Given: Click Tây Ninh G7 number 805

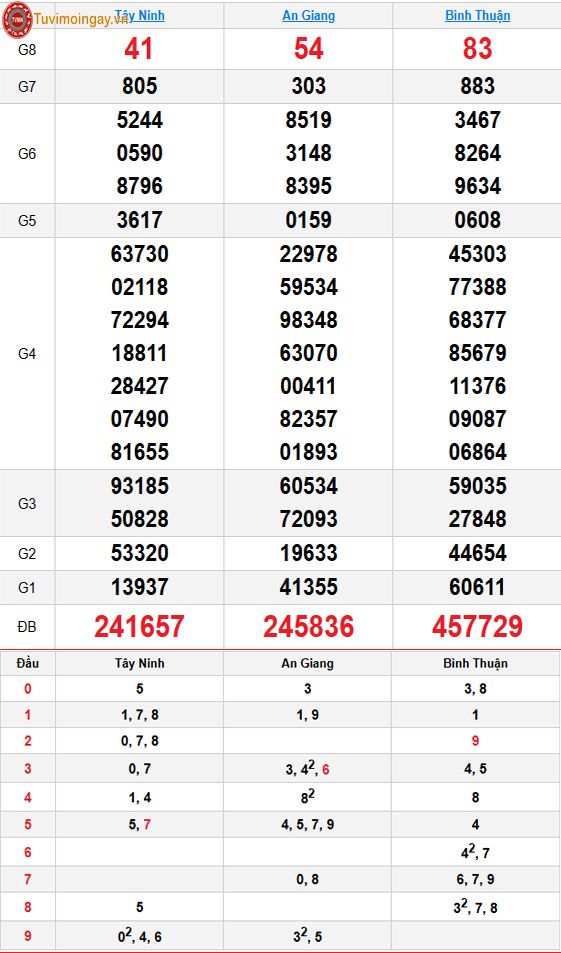Looking at the screenshot, I should coord(139,86).
